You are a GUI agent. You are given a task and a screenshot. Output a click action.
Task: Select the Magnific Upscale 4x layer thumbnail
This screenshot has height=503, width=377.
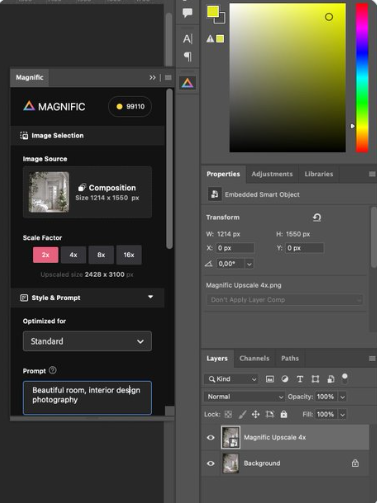click(x=231, y=437)
